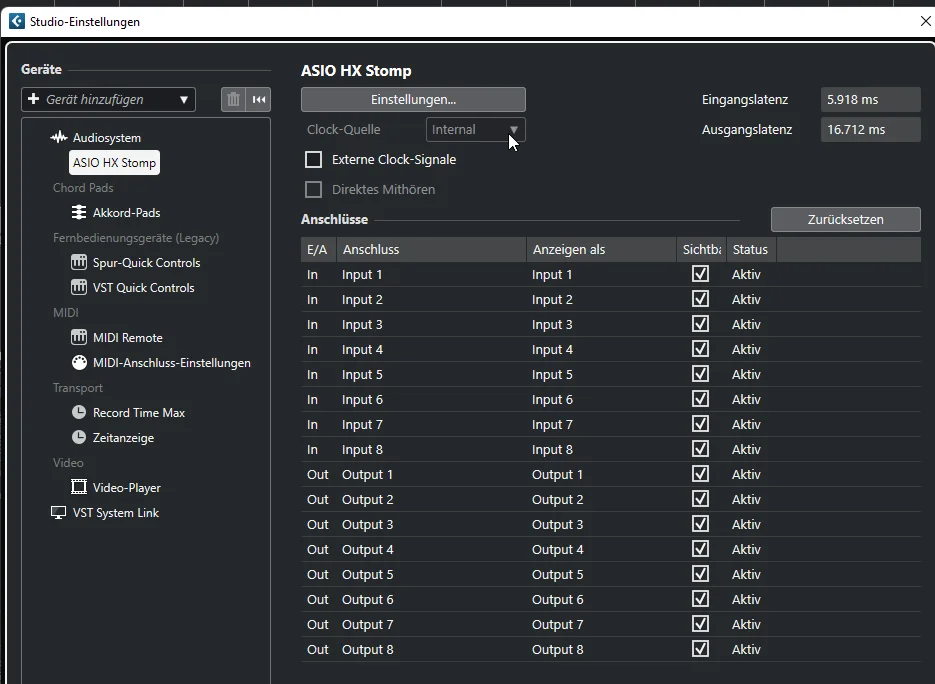Toggle the Direktes Mithören checkbox
Image resolution: width=935 pixels, height=684 pixels.
coord(314,190)
